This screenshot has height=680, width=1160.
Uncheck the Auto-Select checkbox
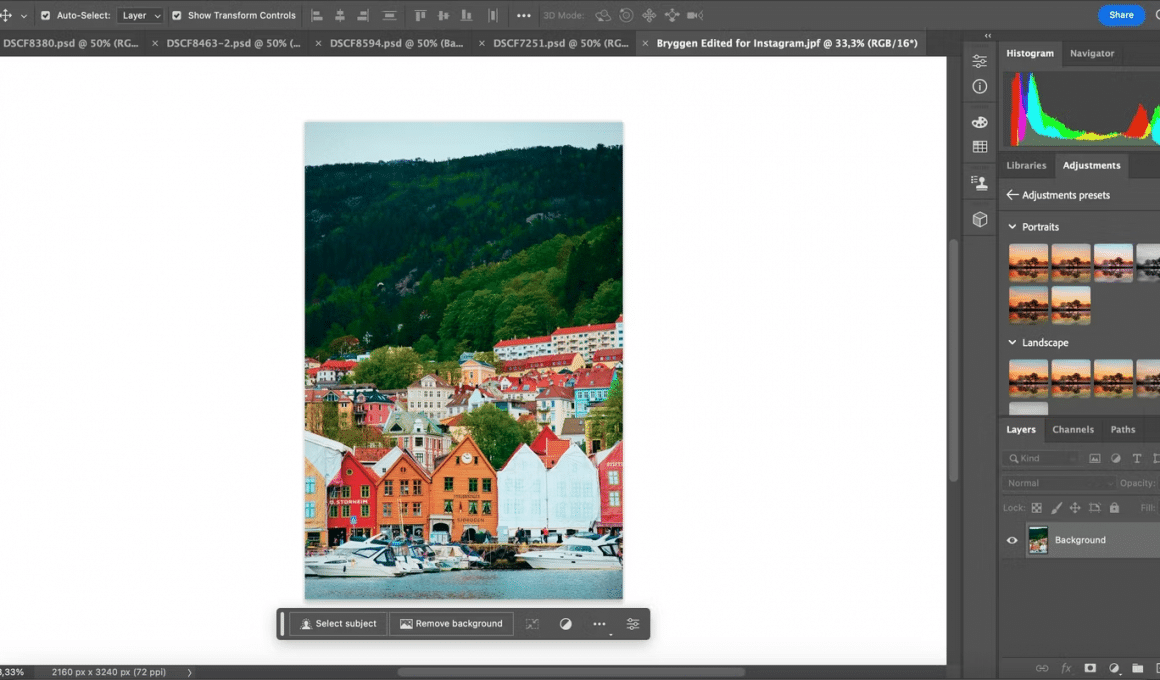point(45,16)
